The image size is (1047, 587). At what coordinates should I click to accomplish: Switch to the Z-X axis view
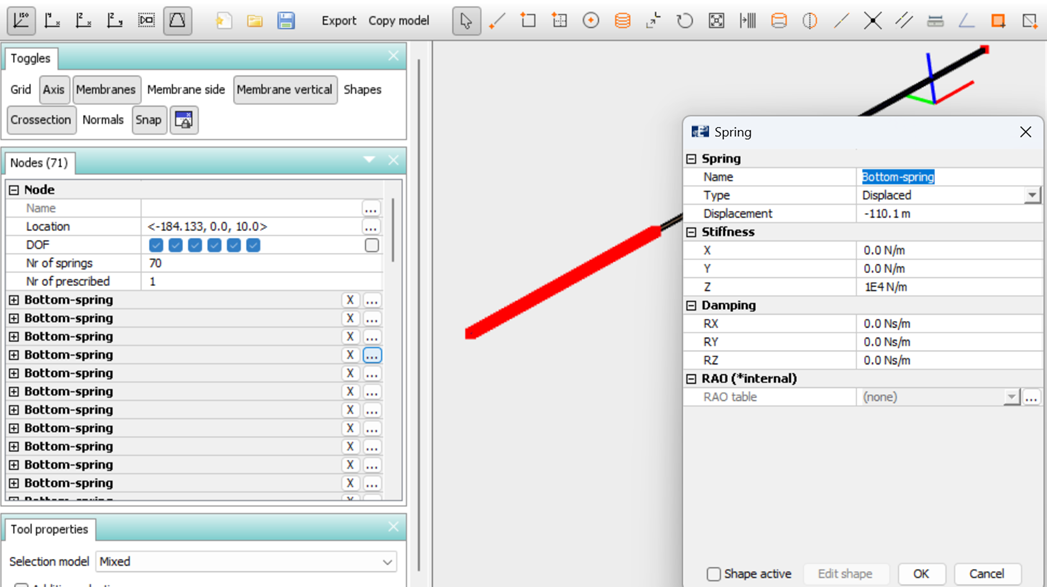[83, 21]
